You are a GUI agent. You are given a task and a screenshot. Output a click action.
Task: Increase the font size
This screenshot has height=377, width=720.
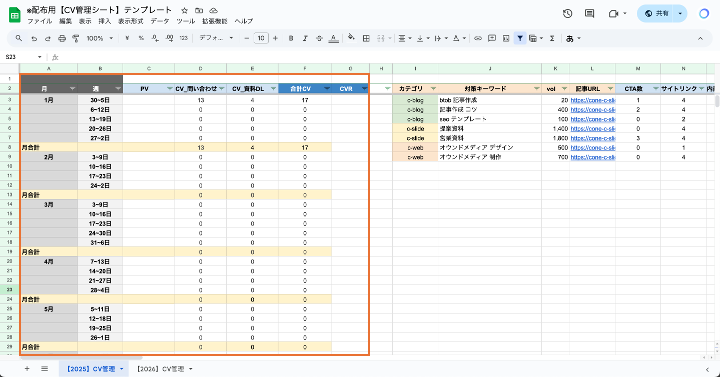click(x=276, y=39)
